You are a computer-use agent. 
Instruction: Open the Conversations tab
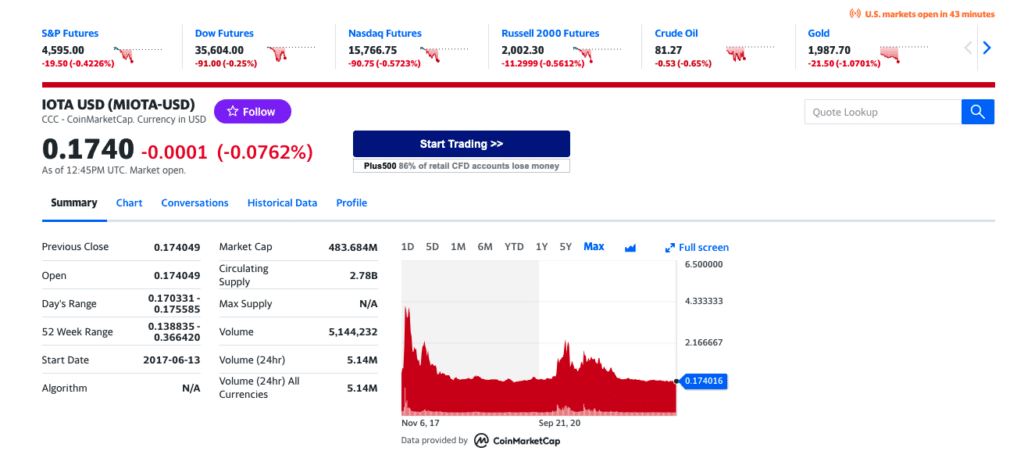tap(195, 203)
